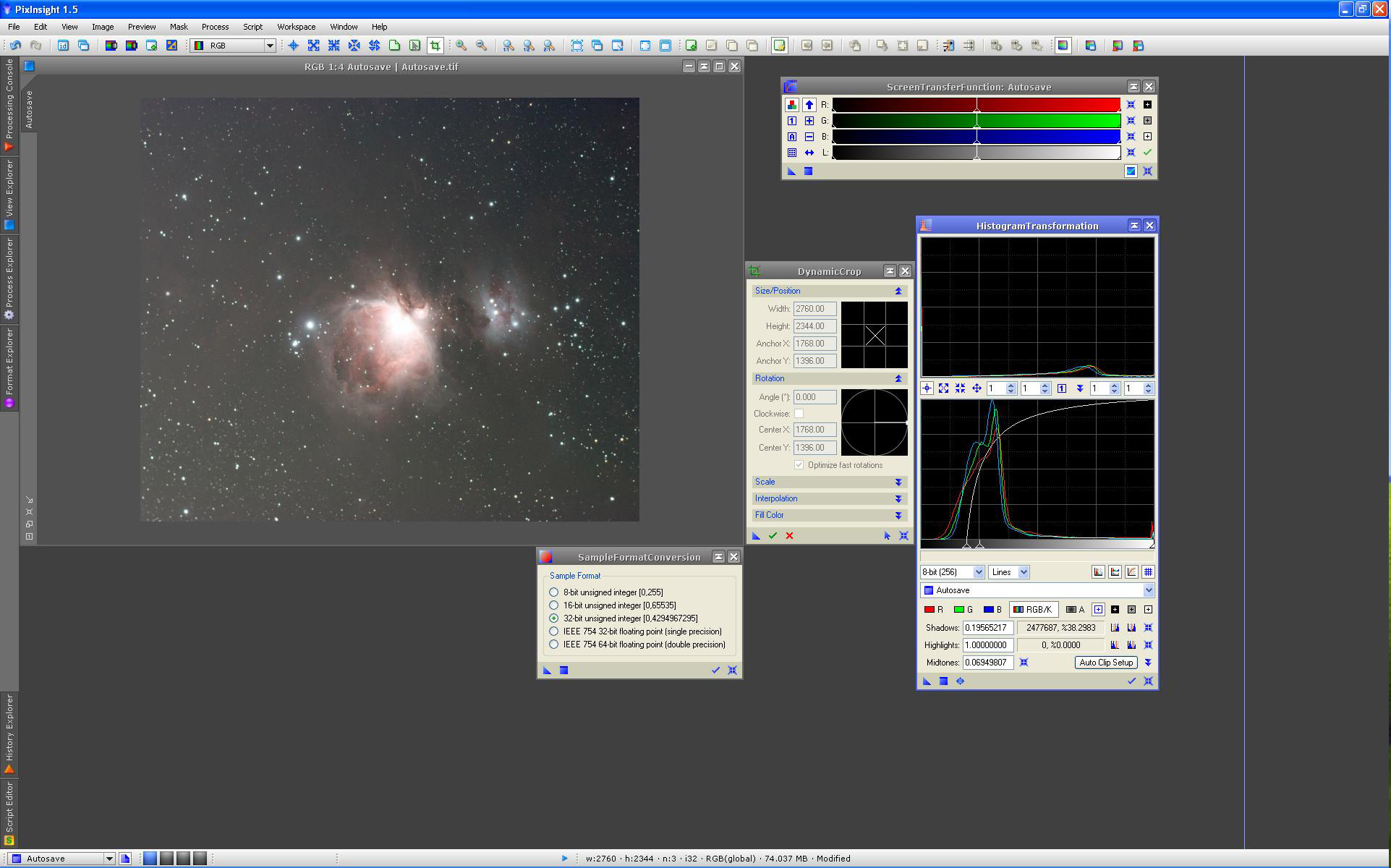Click the Undo icon in the toolbar
The height and width of the screenshot is (868, 1391).
pyautogui.click(x=15, y=46)
